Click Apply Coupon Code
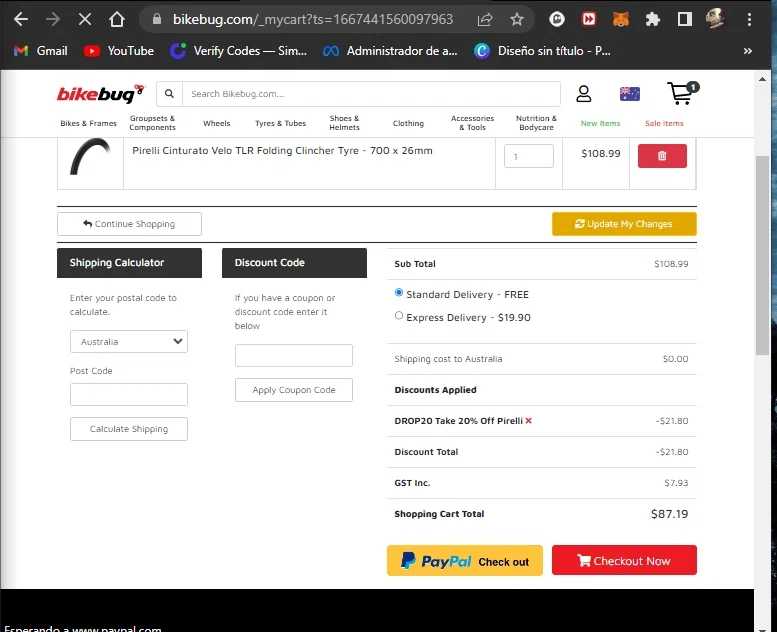777x632 pixels. pyautogui.click(x=294, y=390)
